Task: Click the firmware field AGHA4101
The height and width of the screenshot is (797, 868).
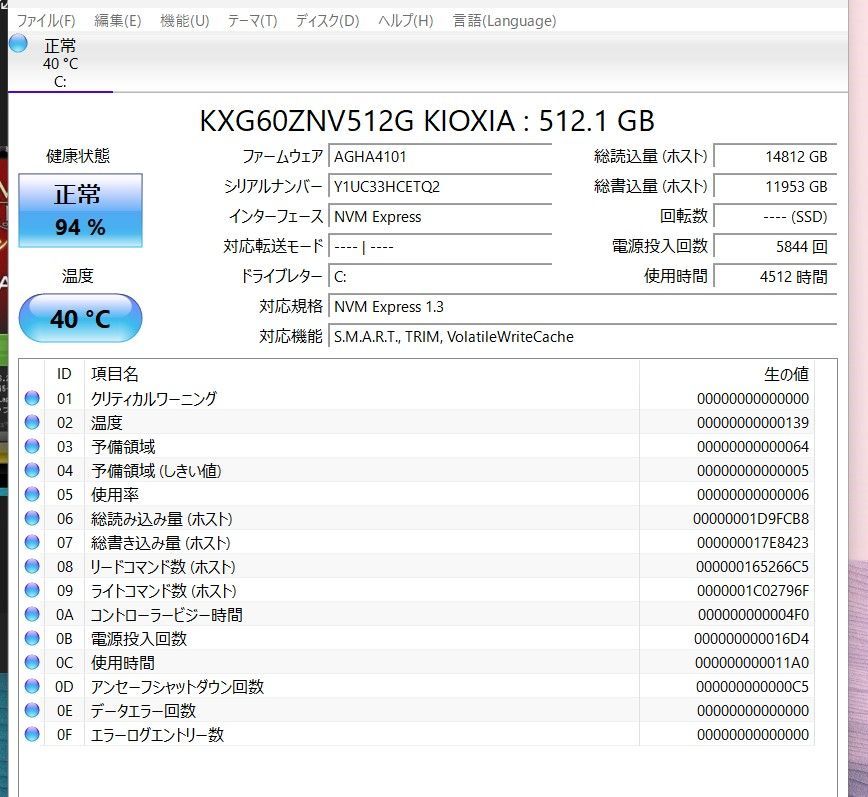Action: pyautogui.click(x=440, y=157)
